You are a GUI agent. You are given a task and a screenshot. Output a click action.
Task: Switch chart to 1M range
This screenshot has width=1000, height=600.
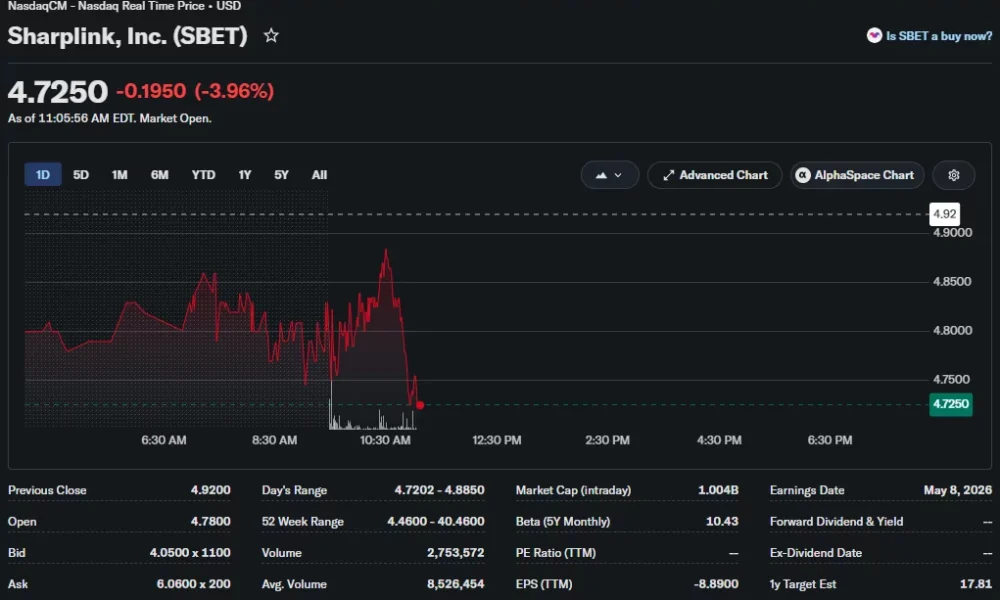click(x=119, y=175)
